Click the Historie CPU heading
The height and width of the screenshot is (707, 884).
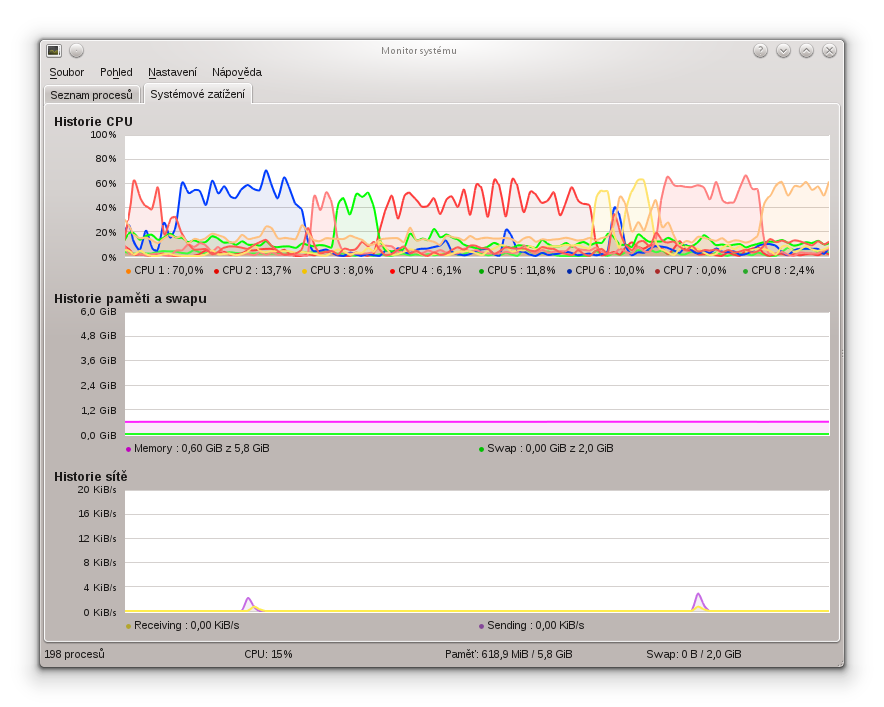94,122
